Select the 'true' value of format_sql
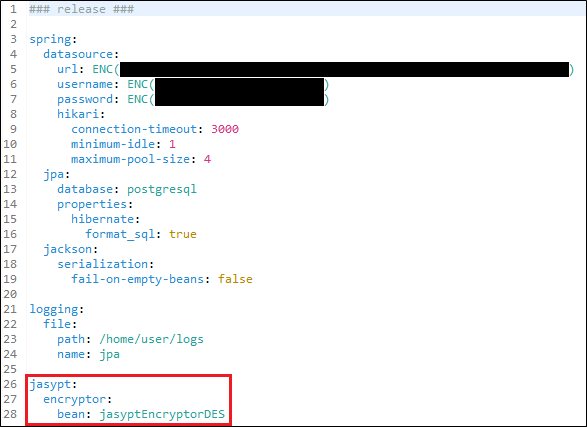The height and width of the screenshot is (427, 587). click(x=183, y=234)
